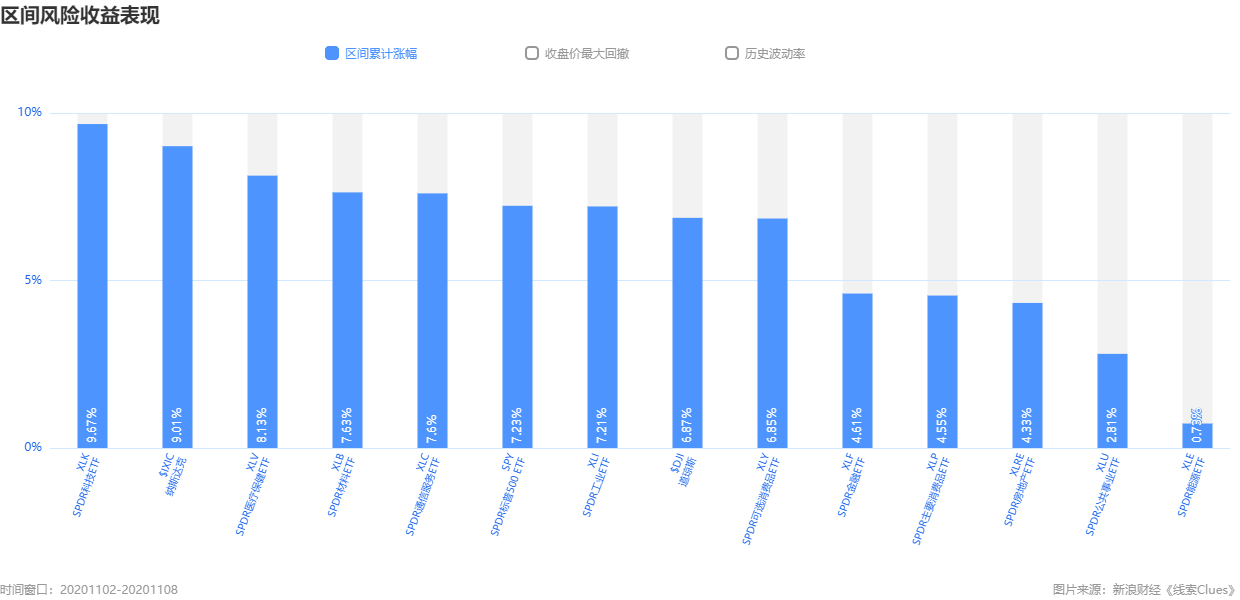The width and height of the screenshot is (1240, 600).
Task: Click the SPY bar showing 7.23%
Action: coord(517,326)
